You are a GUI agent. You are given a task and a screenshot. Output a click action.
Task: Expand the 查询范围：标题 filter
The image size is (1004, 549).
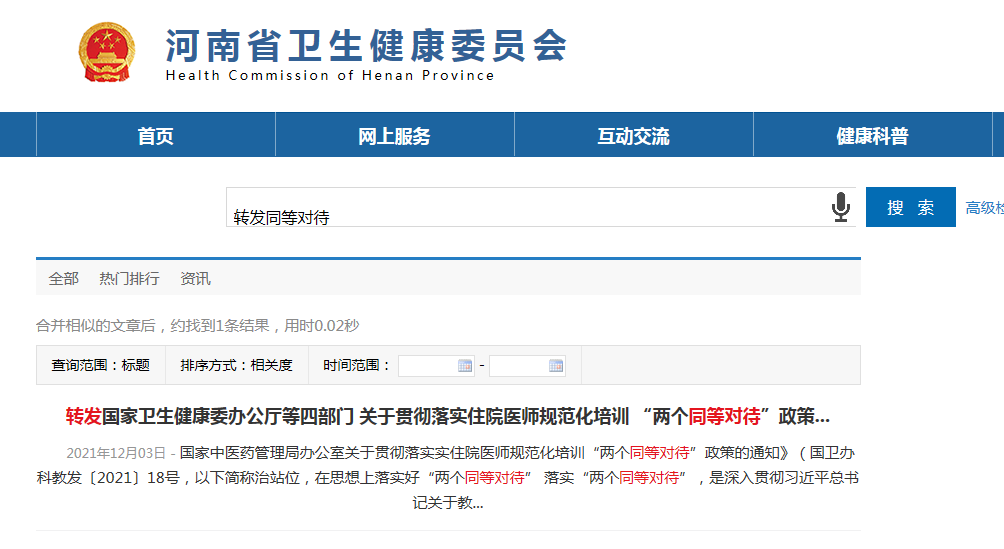(101, 366)
